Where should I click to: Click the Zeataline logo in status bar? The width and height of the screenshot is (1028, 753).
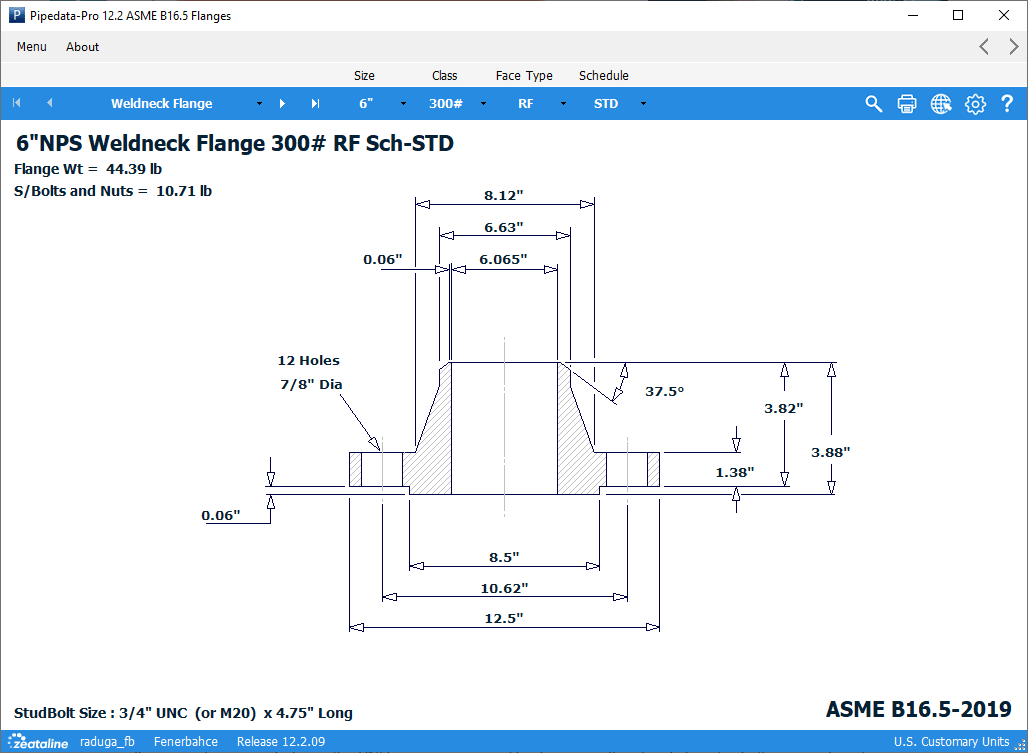[x=37, y=741]
